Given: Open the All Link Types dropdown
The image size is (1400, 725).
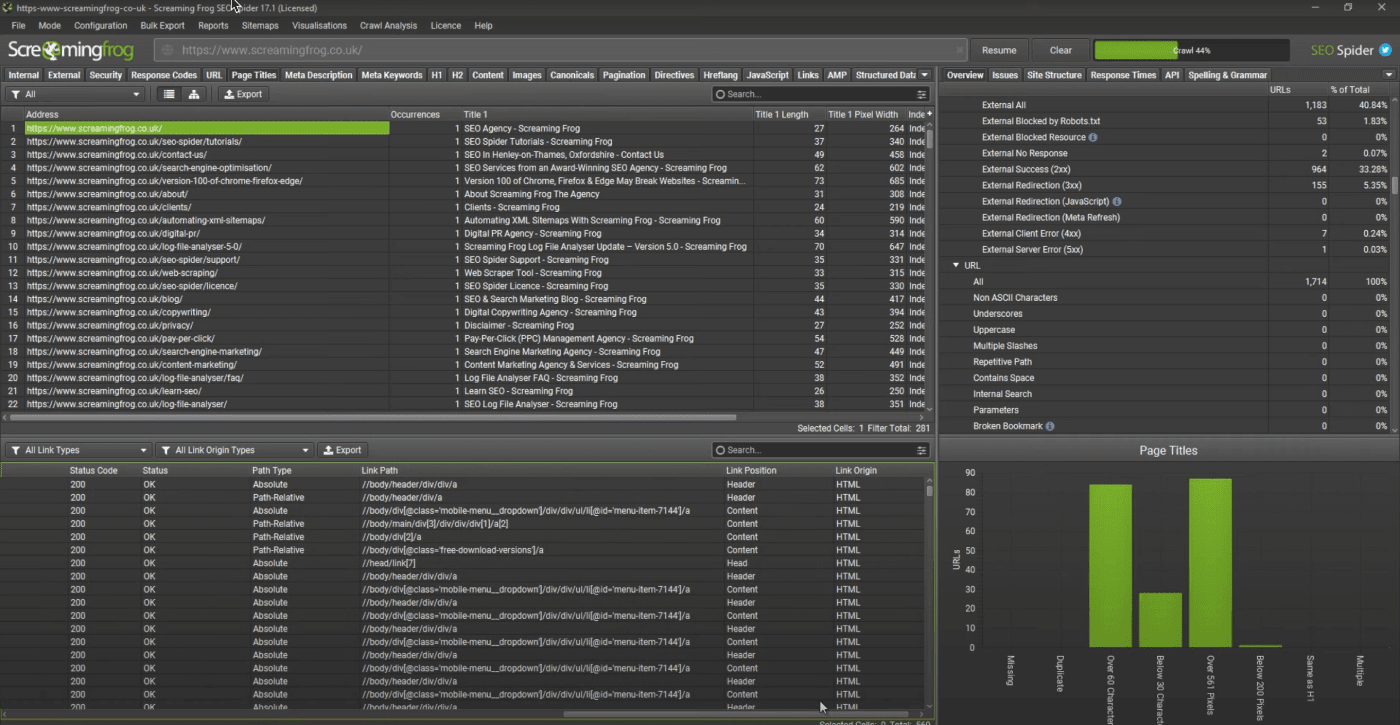Looking at the screenshot, I should pos(78,450).
